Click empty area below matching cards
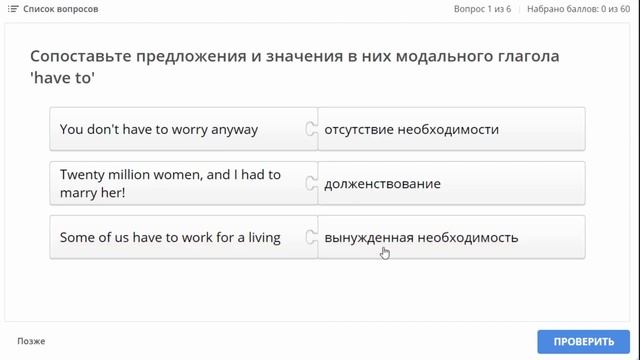The width and height of the screenshot is (640, 360). click(317, 290)
